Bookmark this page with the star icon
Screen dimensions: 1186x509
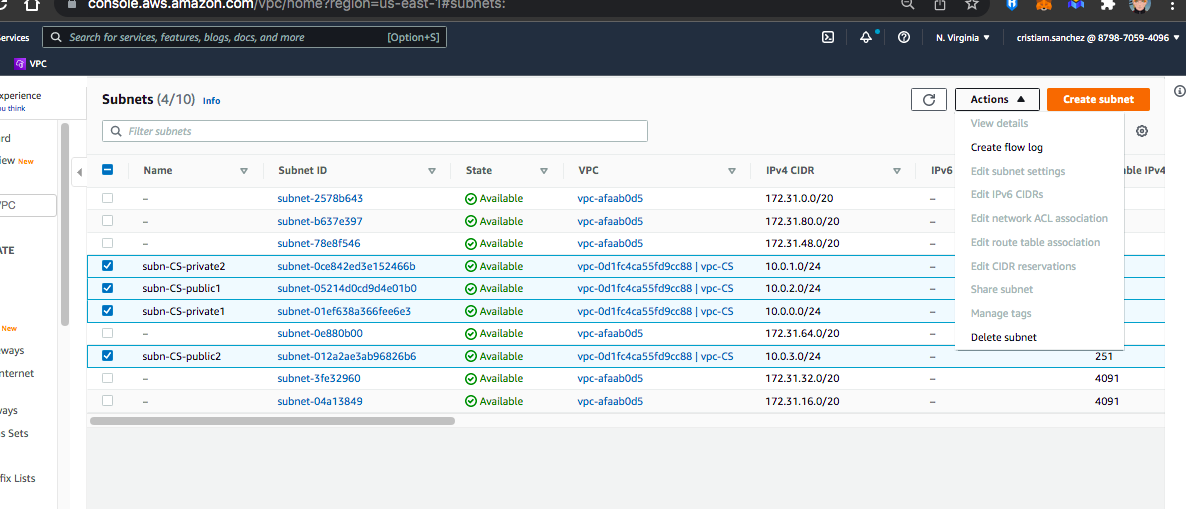[x=971, y=5]
